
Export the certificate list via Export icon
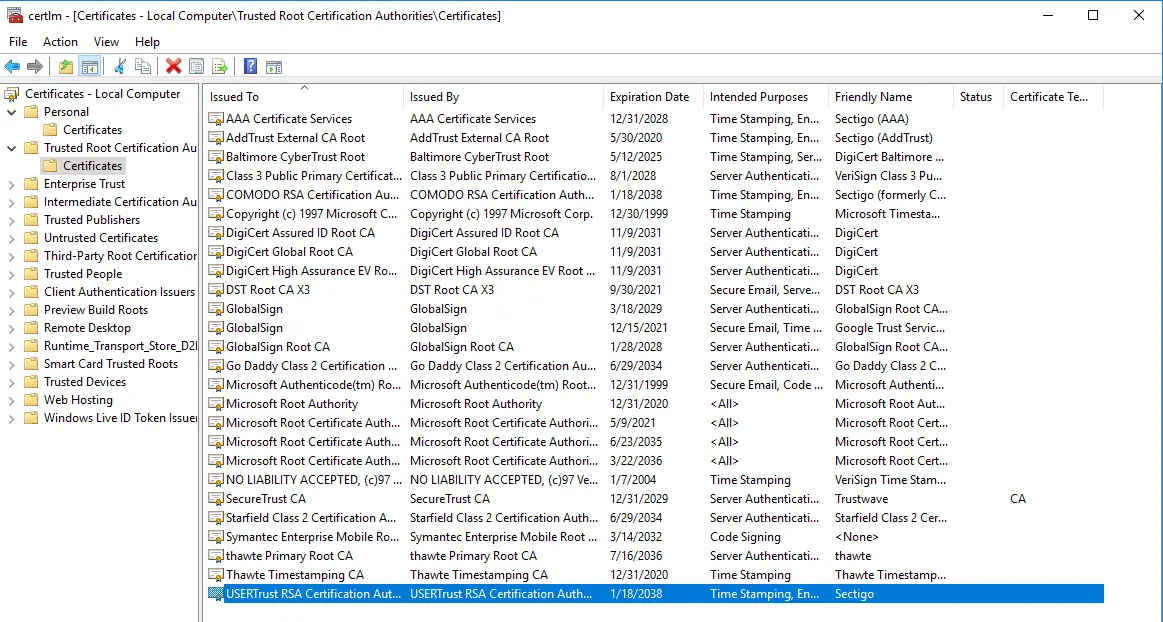220,67
